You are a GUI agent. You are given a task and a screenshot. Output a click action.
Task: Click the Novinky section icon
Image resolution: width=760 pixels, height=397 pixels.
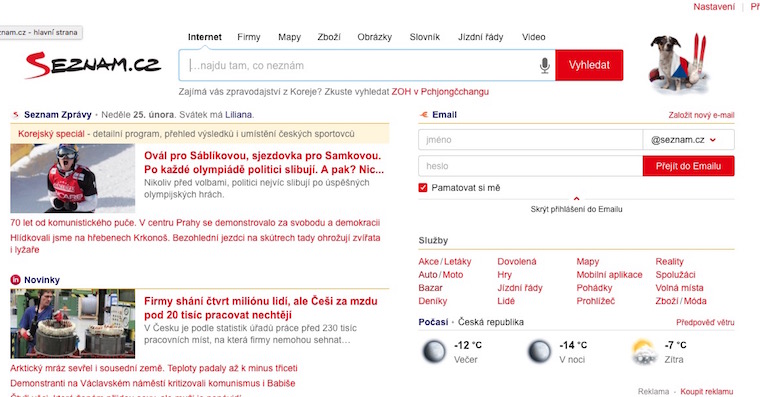(16, 280)
